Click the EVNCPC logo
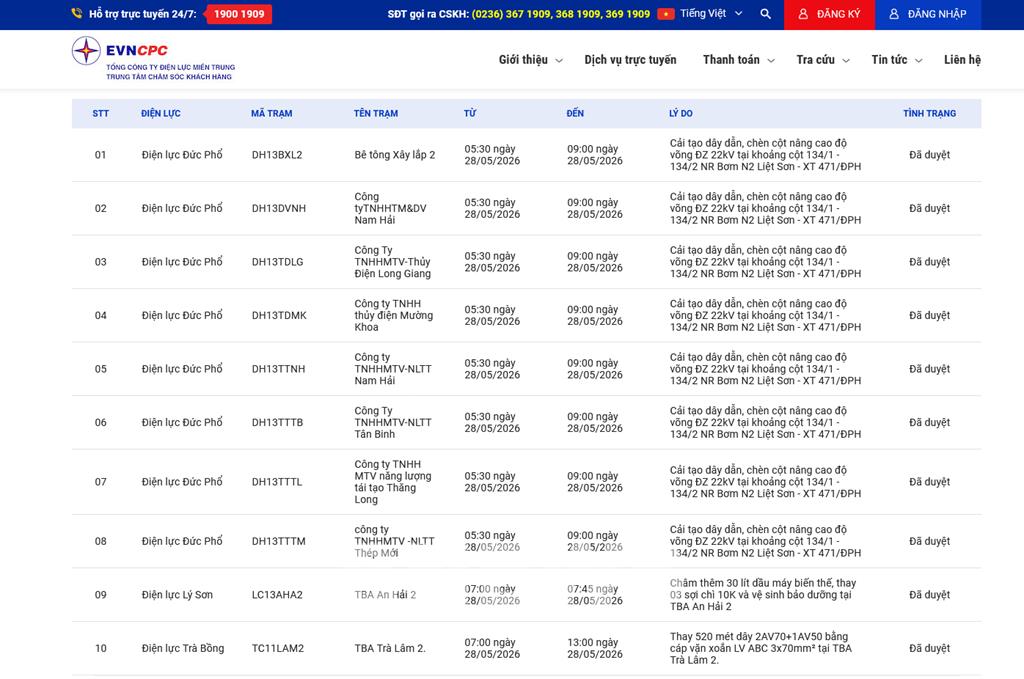The height and width of the screenshot is (679, 1024). pyautogui.click(x=153, y=59)
